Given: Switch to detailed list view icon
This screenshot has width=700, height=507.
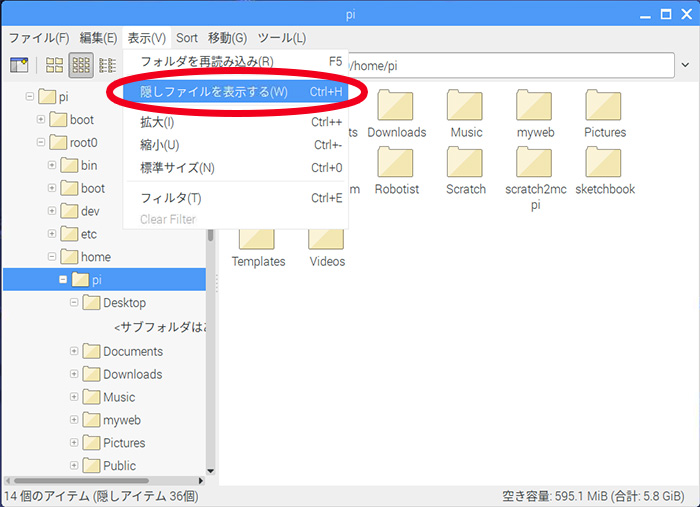Looking at the screenshot, I should pos(107,65).
